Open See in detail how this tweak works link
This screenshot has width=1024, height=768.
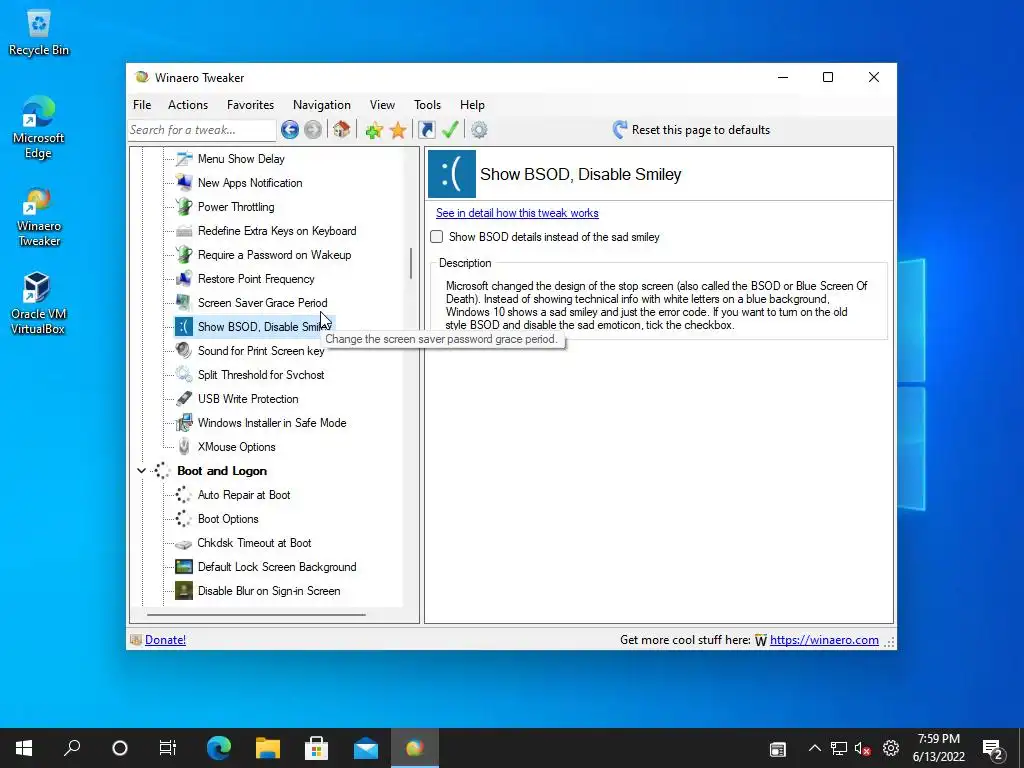(517, 213)
